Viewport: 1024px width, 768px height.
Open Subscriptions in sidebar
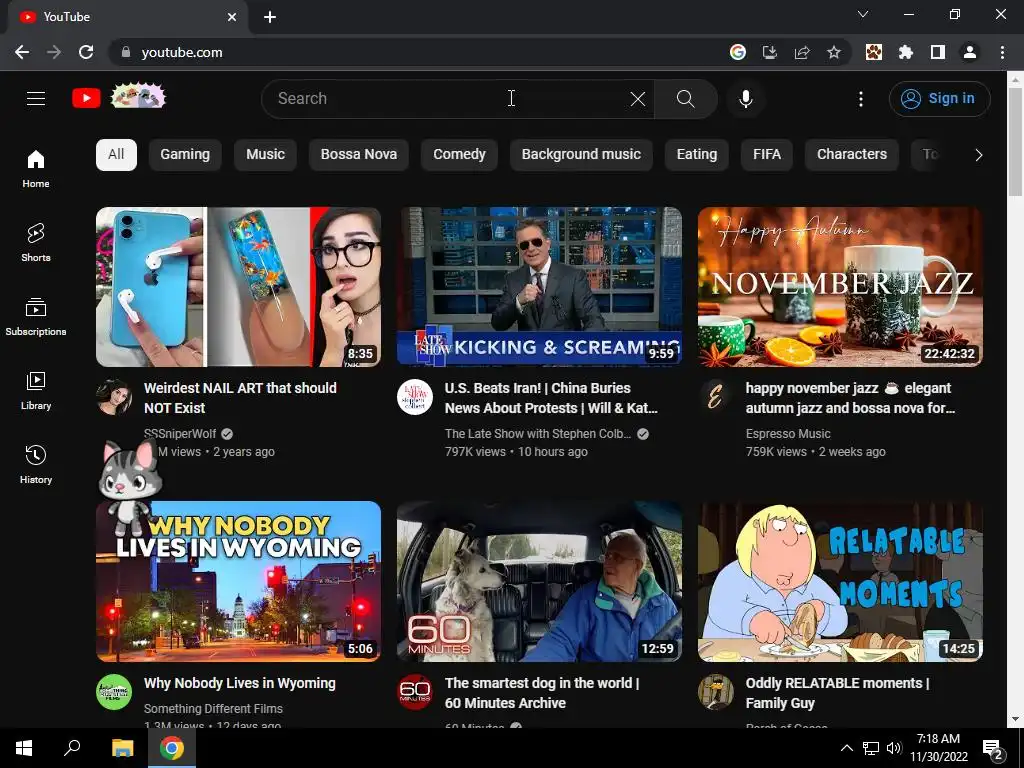click(x=36, y=317)
